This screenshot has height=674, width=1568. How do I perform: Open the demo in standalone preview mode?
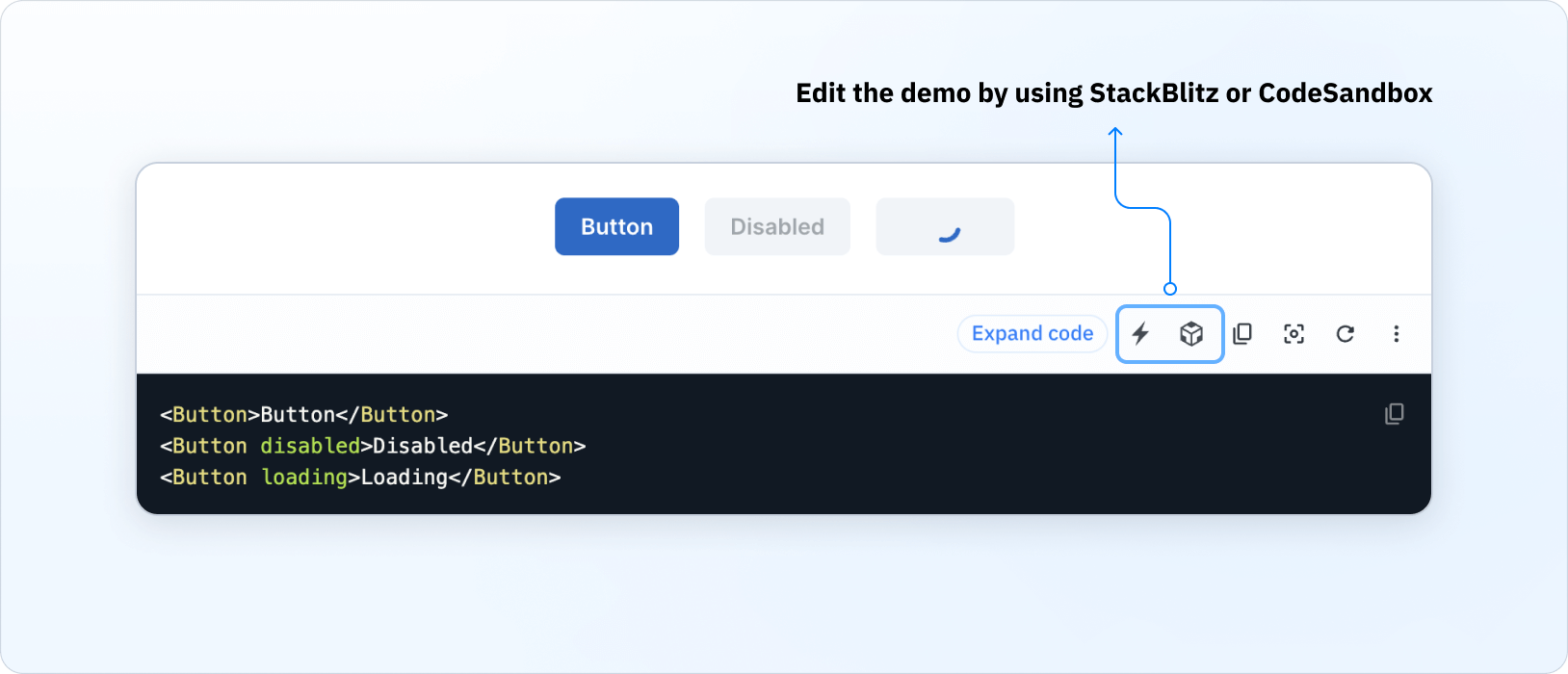1294,334
